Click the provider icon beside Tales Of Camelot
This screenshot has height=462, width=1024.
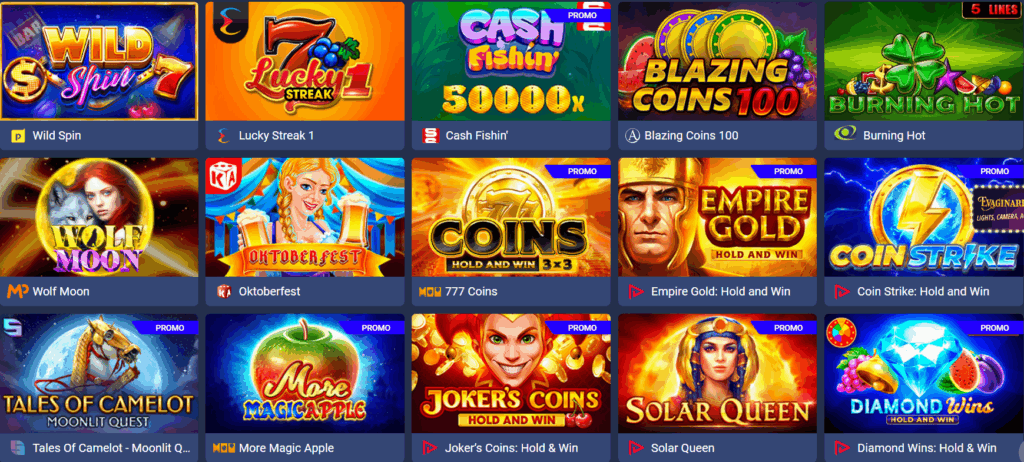pyautogui.click(x=18, y=448)
